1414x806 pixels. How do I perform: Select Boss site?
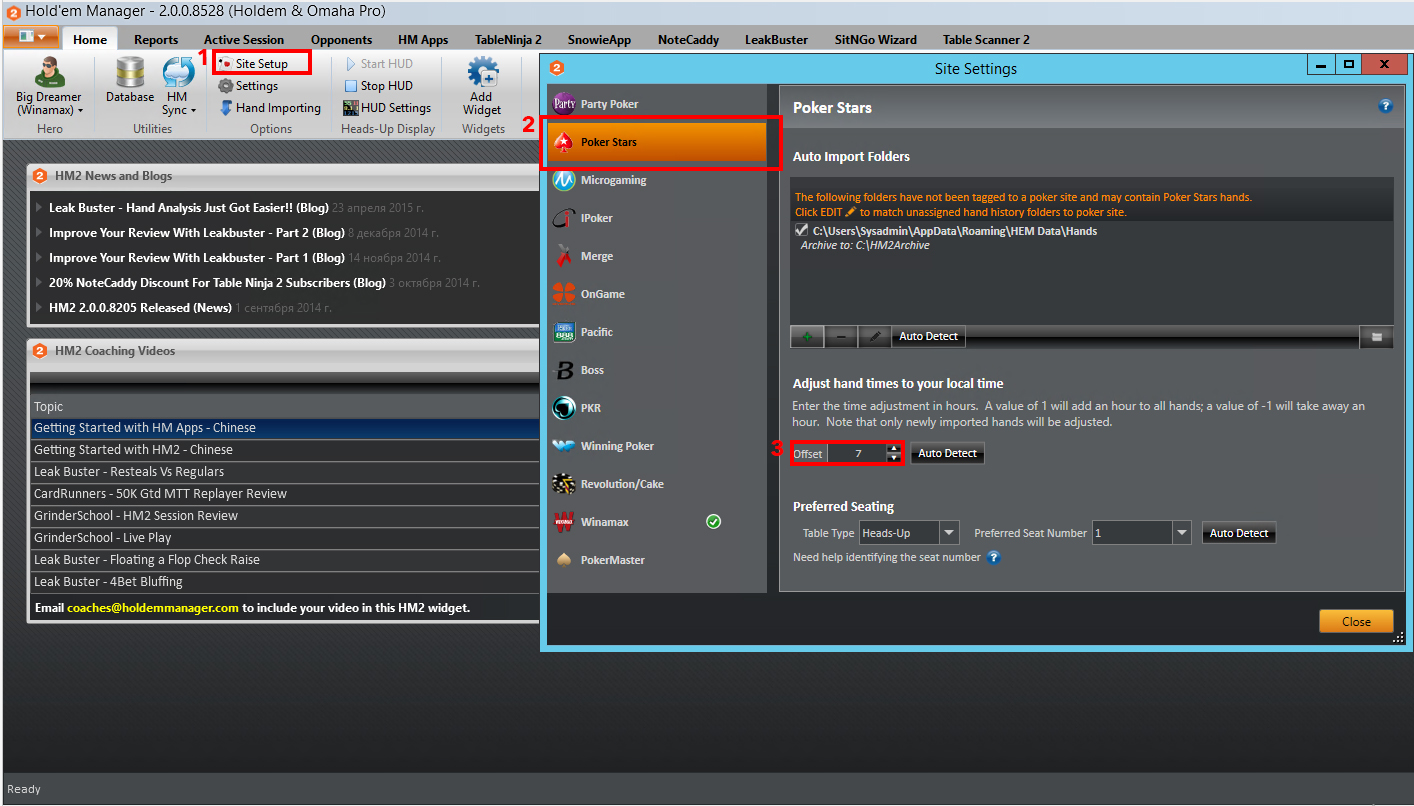[x=656, y=370]
